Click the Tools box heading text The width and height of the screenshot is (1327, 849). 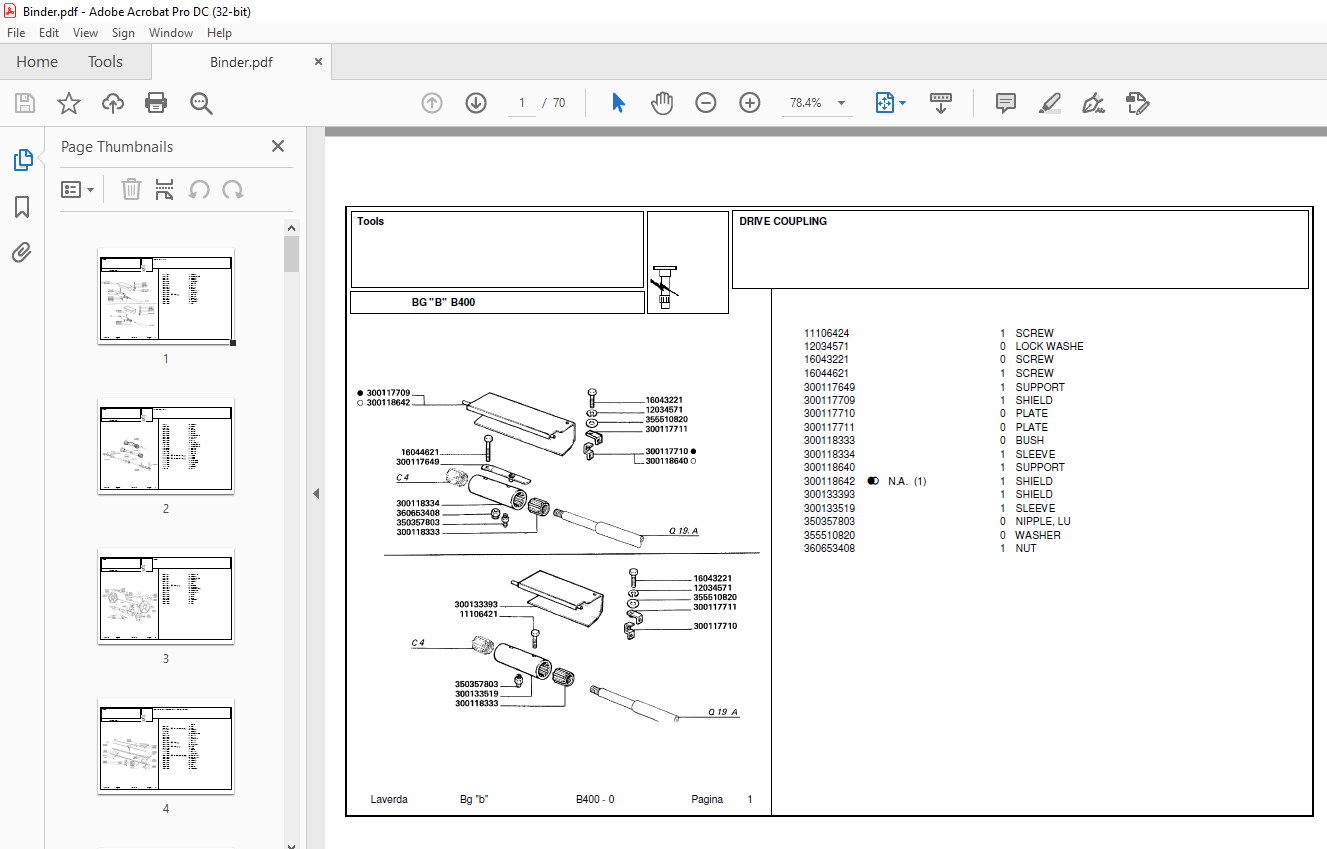[x=370, y=222]
